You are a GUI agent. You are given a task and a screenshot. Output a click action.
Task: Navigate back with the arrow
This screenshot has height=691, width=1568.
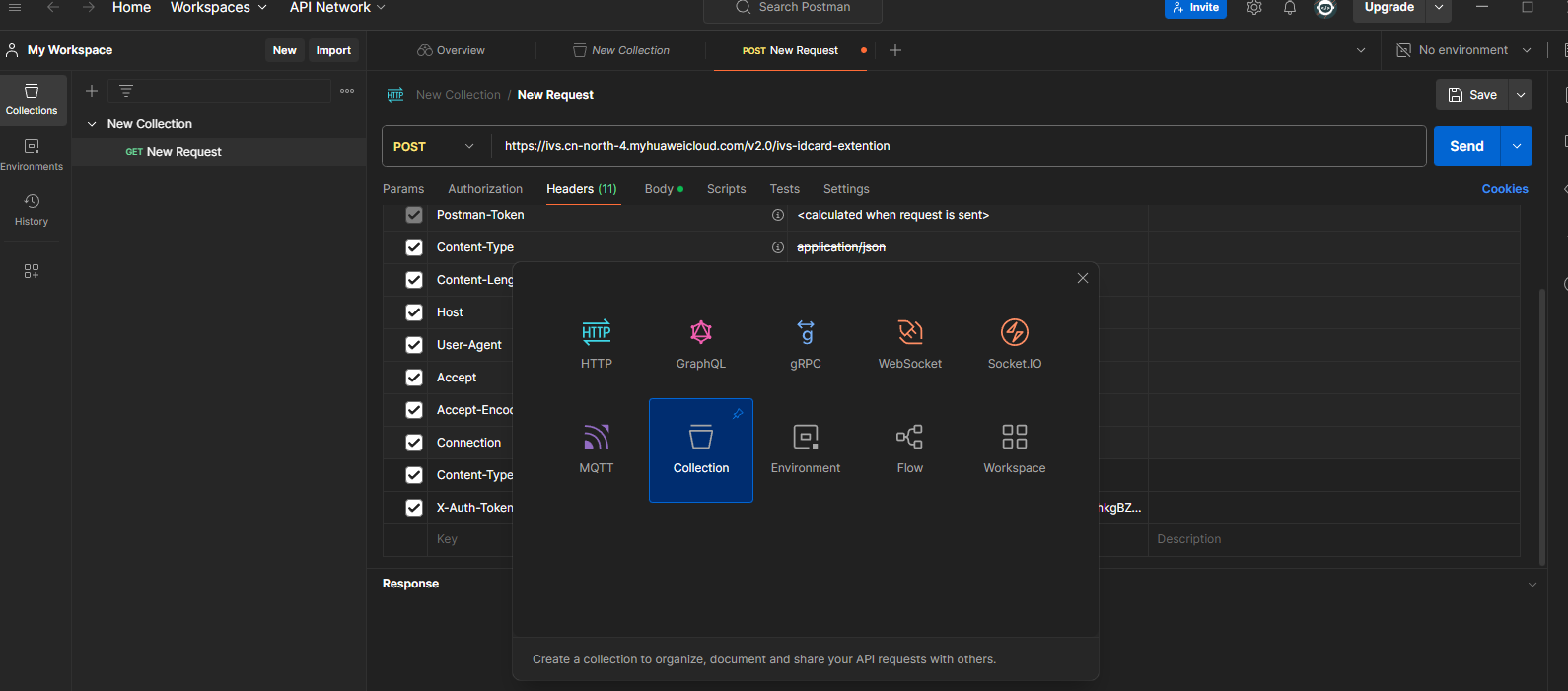(53, 7)
